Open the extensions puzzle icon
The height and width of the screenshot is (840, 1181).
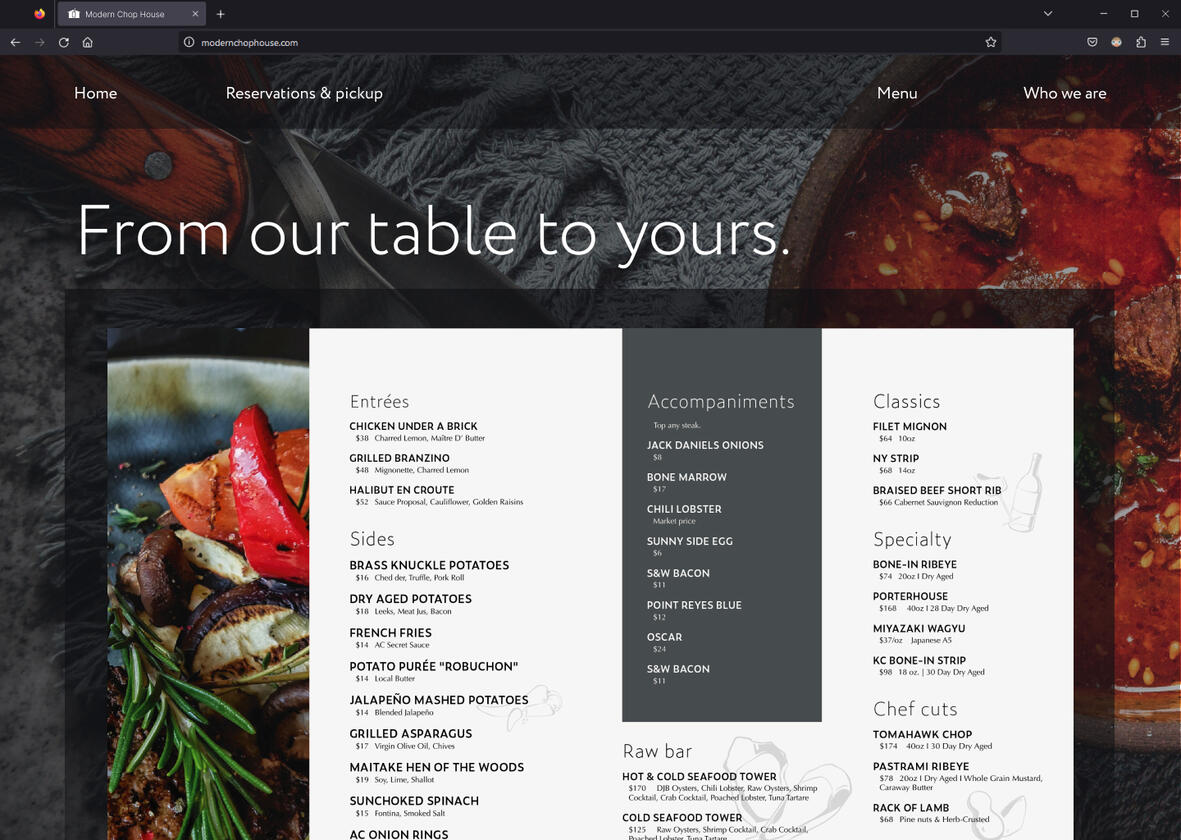tap(1140, 42)
